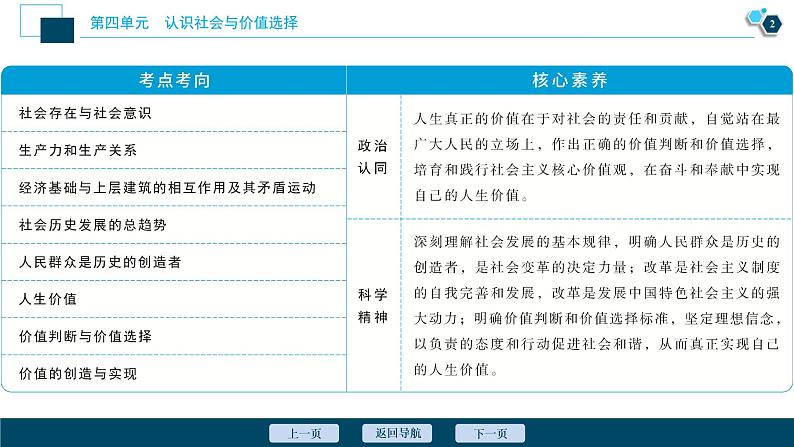Click the row 价值判断与价值选择
Viewport: 794px width, 447px height.
(174, 336)
